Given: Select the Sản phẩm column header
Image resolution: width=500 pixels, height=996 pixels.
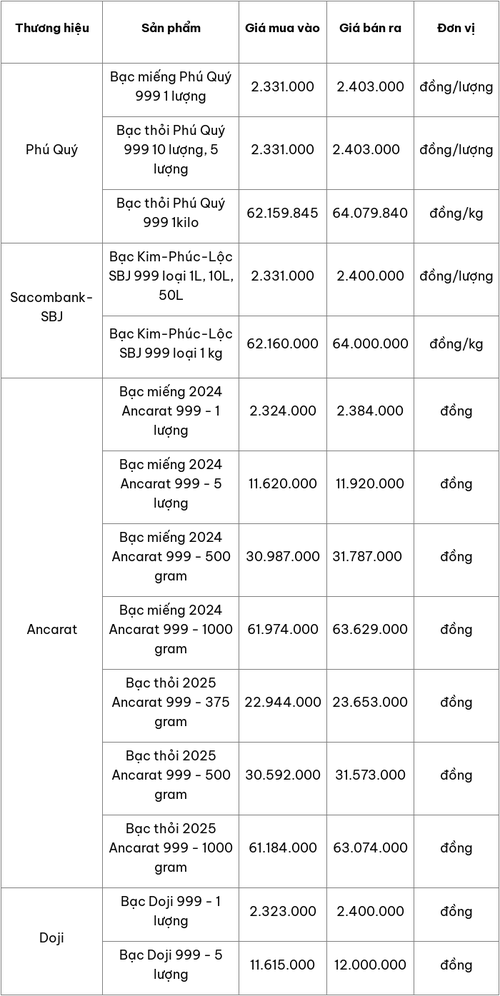Looking at the screenshot, I should pyautogui.click(x=171, y=29).
